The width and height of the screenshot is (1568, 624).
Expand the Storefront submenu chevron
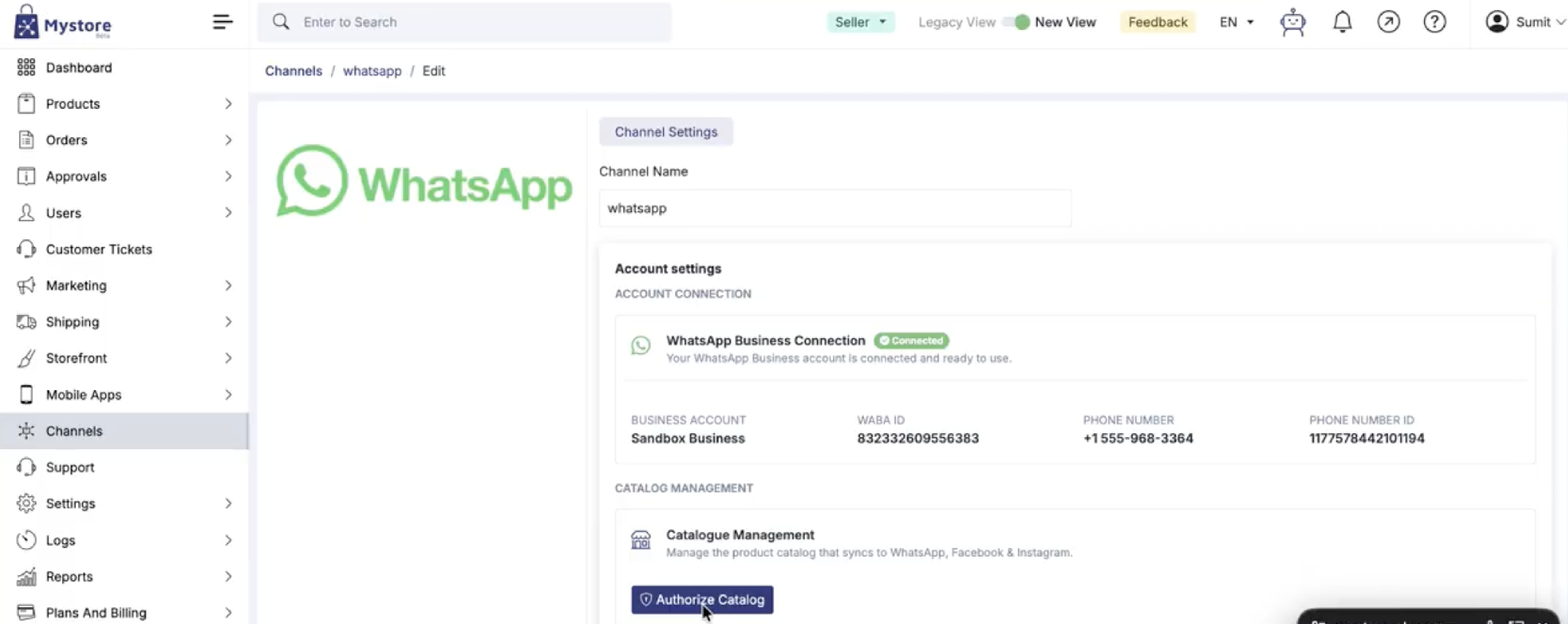pos(228,358)
